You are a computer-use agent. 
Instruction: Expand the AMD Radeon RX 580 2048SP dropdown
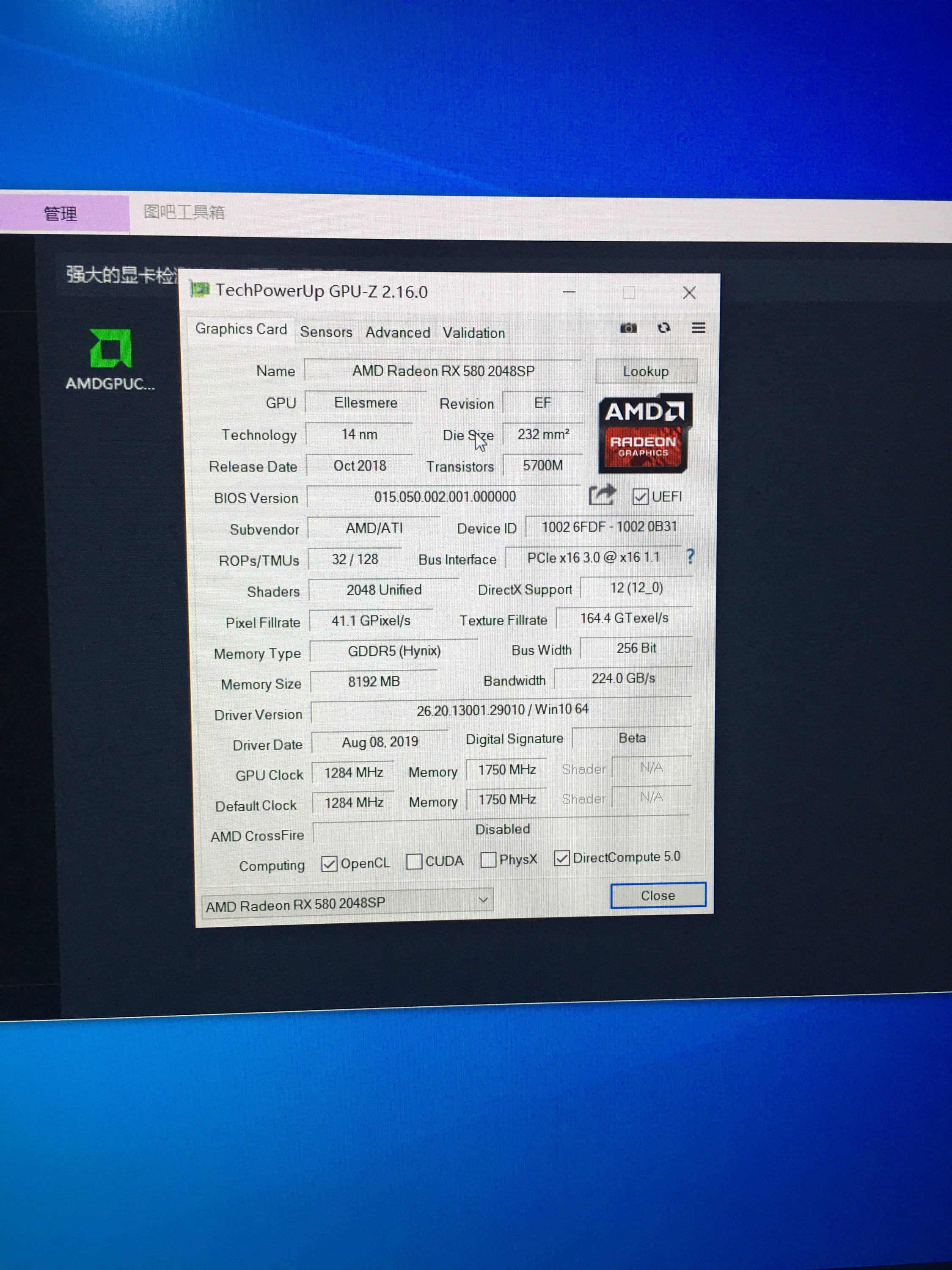tap(483, 900)
